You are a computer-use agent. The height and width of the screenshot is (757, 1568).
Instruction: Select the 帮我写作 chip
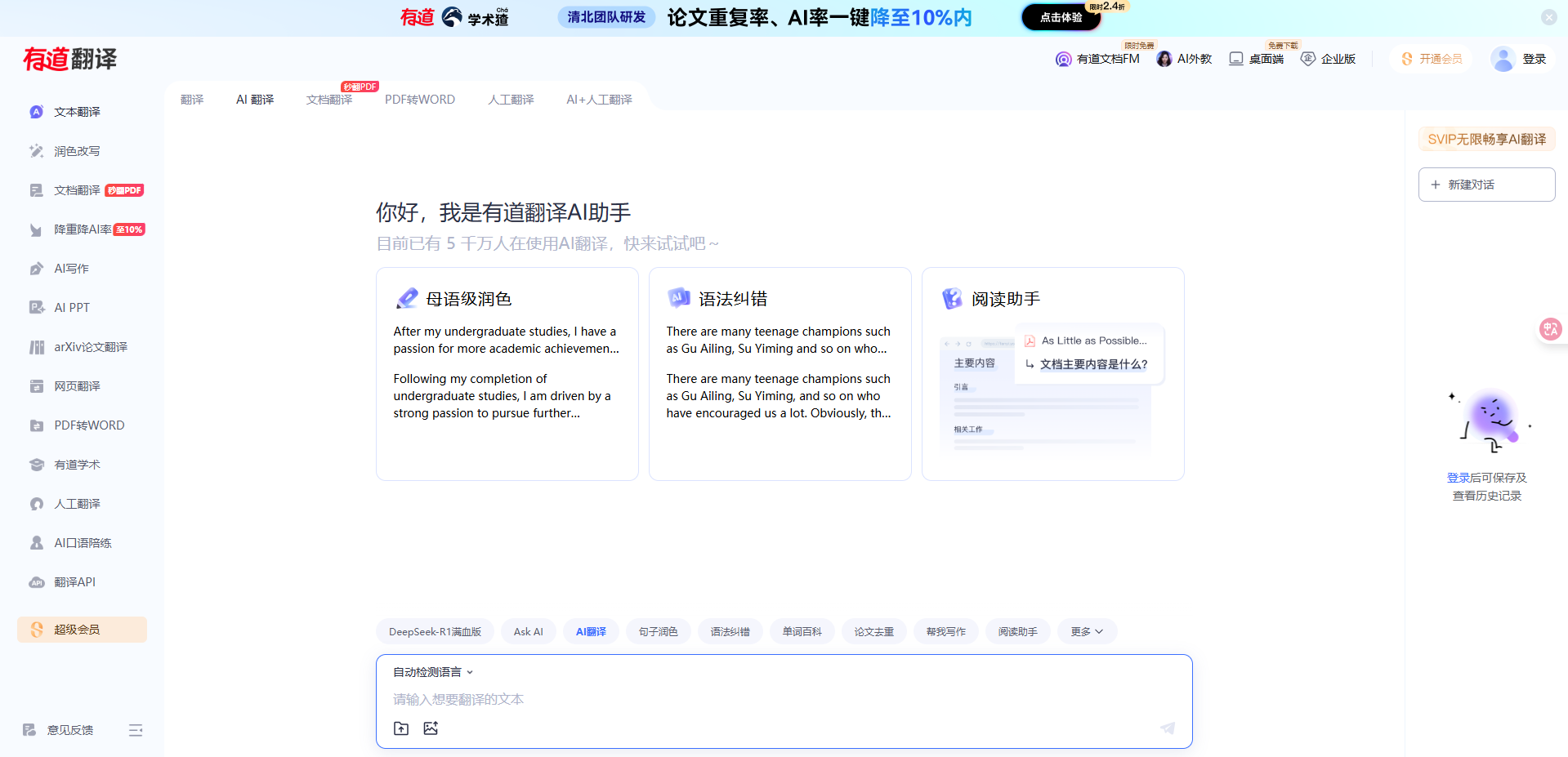(x=945, y=631)
